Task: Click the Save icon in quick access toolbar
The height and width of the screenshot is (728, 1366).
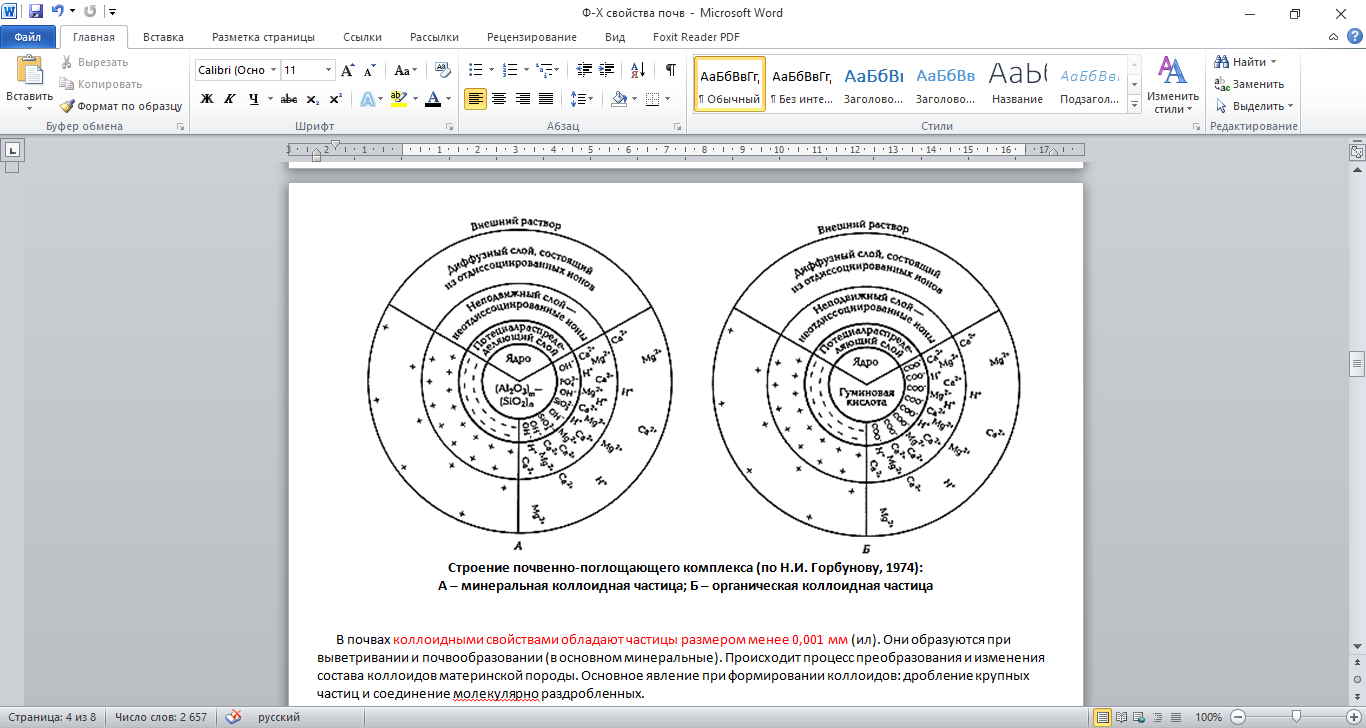Action: click(36, 12)
